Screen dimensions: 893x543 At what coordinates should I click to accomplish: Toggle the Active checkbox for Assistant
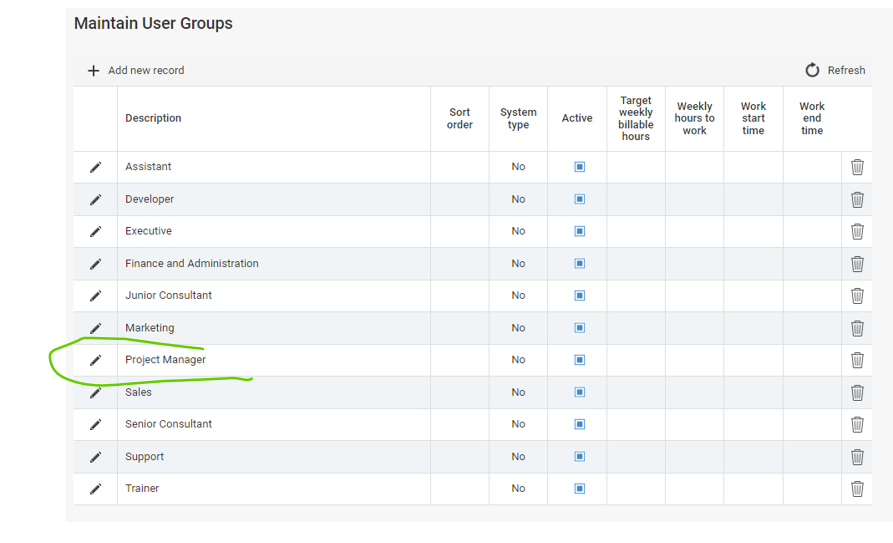pos(579,167)
